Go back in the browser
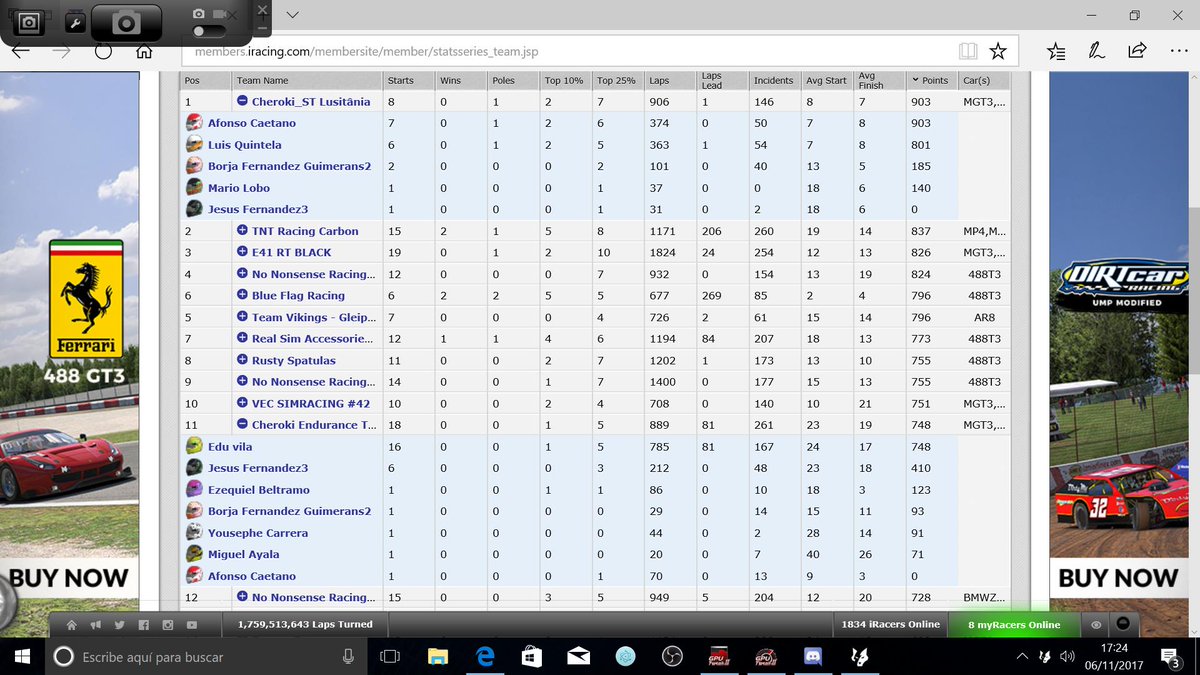 (20, 51)
